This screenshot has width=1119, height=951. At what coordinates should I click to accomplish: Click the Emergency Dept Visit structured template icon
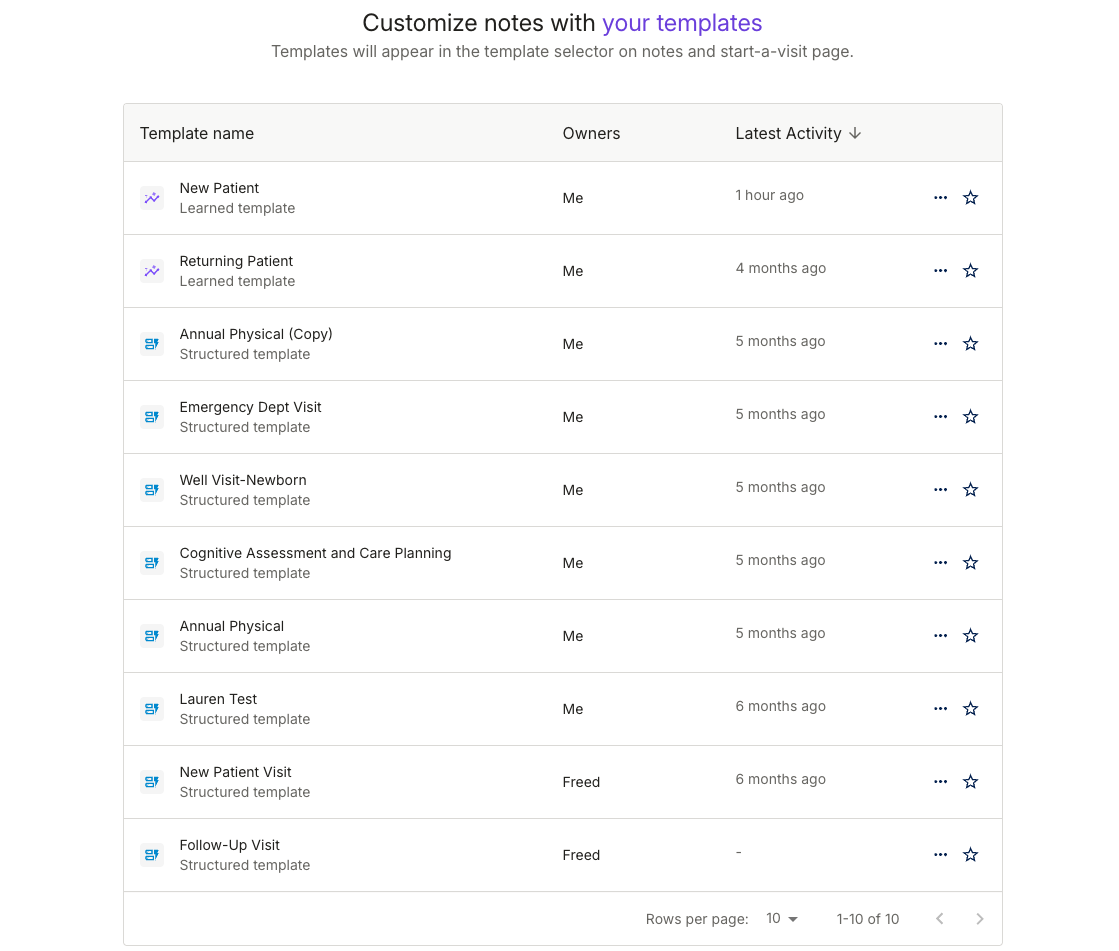pos(152,417)
